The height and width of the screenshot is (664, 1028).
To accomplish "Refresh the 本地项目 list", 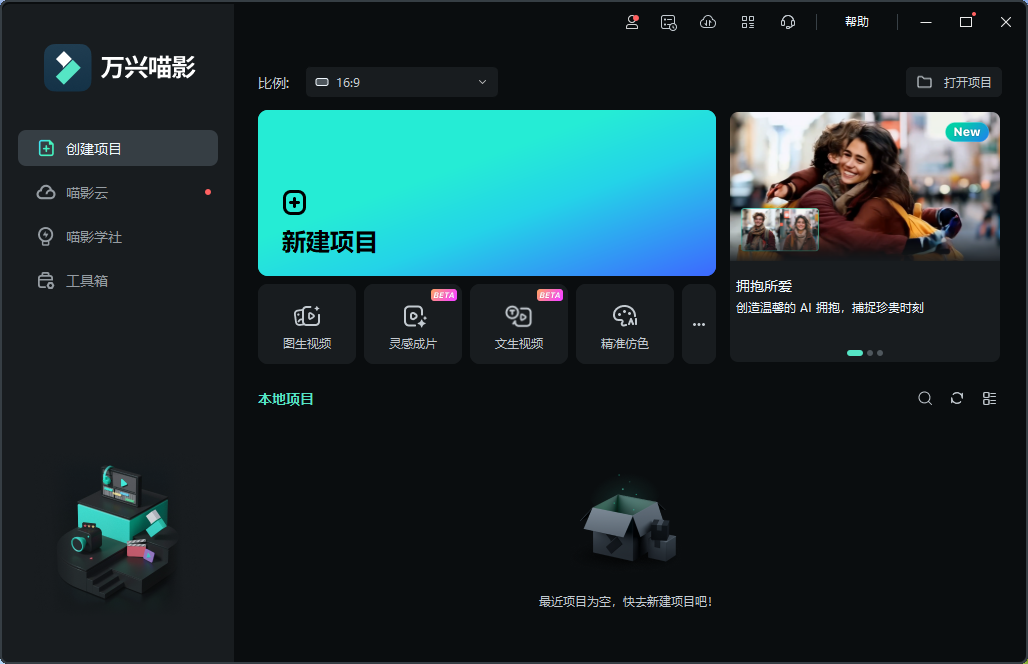I will (x=957, y=398).
